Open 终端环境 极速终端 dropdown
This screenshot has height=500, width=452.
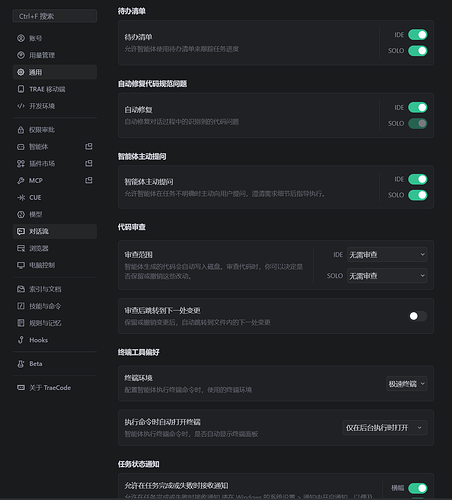[407, 384]
